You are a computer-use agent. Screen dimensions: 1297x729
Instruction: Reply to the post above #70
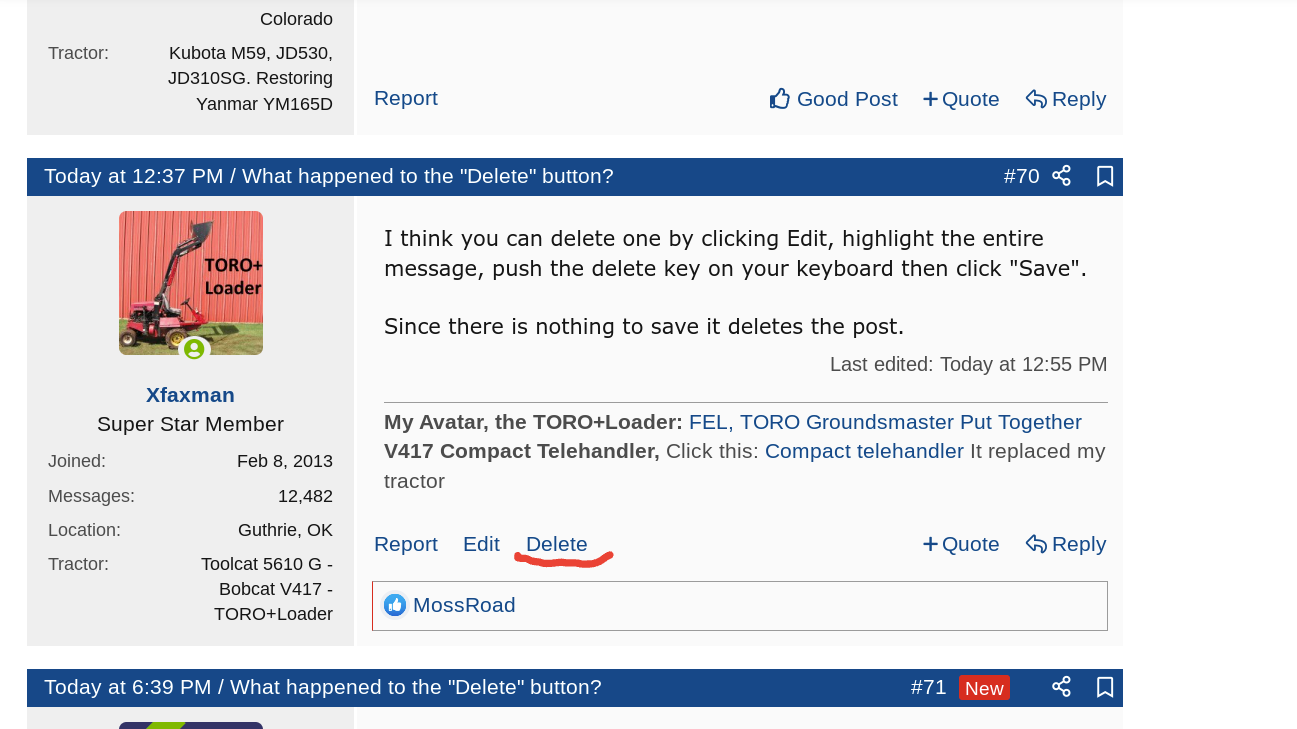click(x=1066, y=99)
